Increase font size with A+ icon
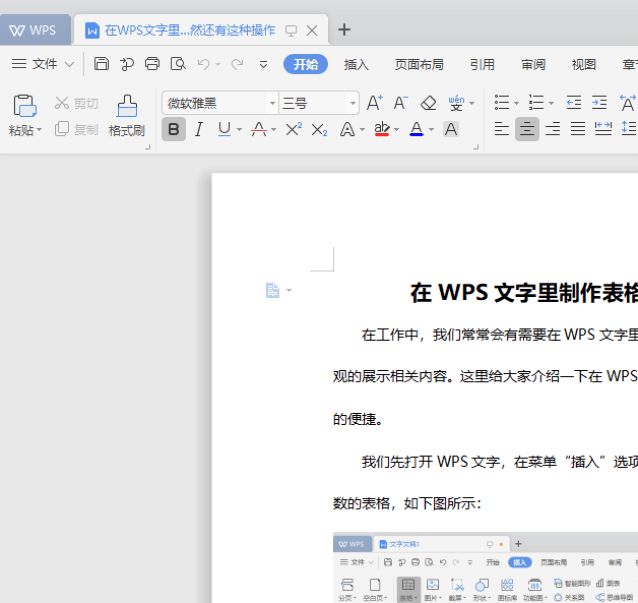This screenshot has height=603, width=638. (x=374, y=103)
